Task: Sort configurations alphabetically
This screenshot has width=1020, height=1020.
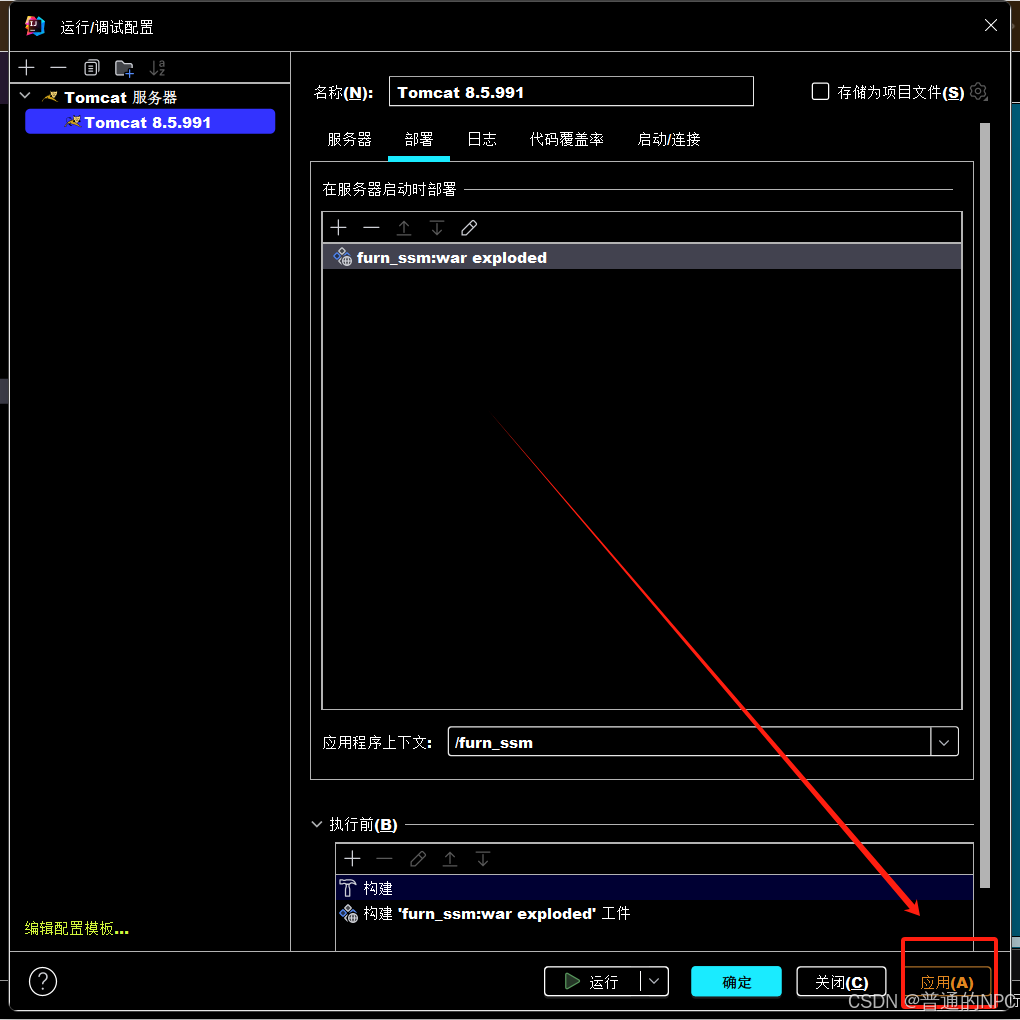Action: (x=157, y=68)
